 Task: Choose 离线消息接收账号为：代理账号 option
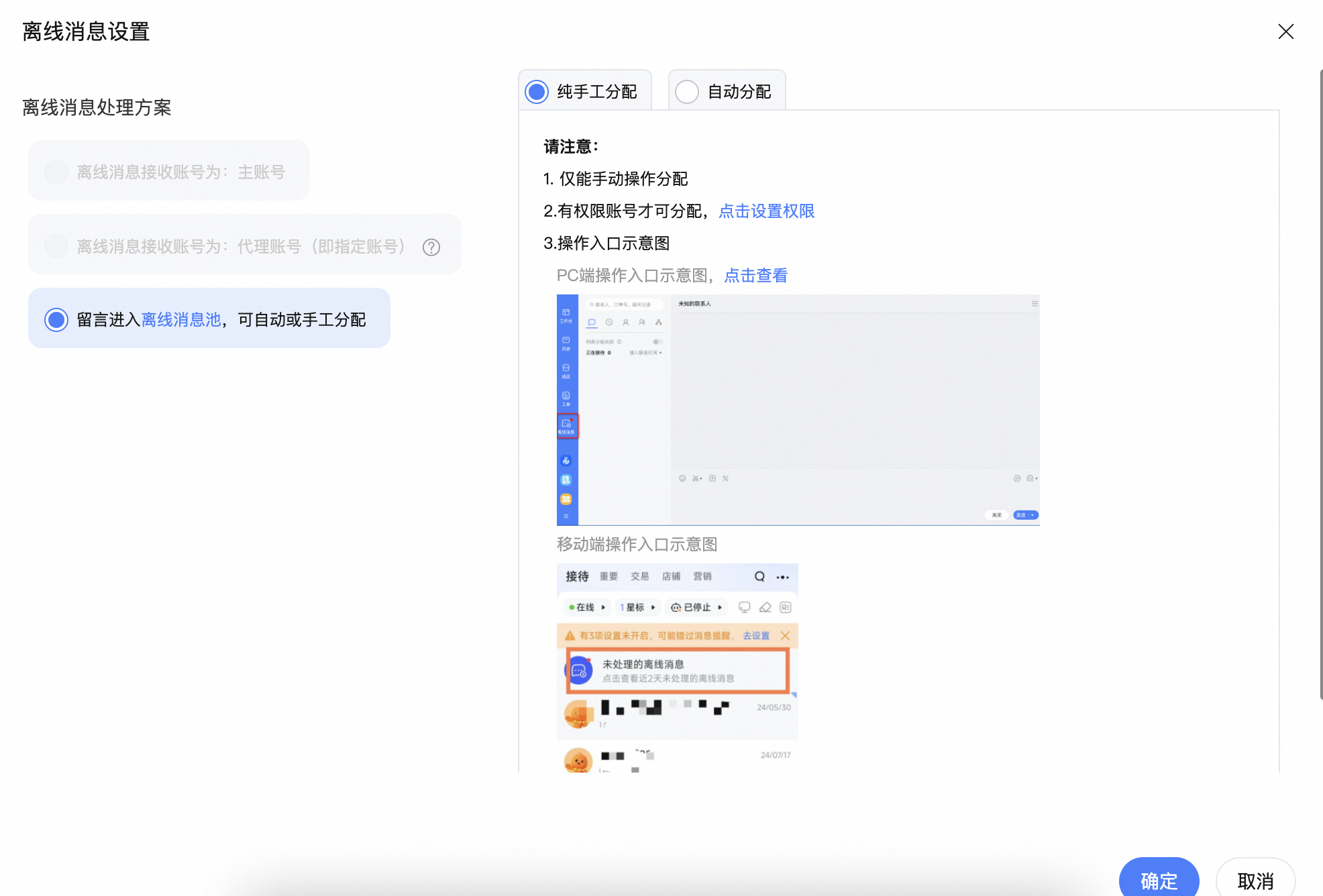point(244,244)
